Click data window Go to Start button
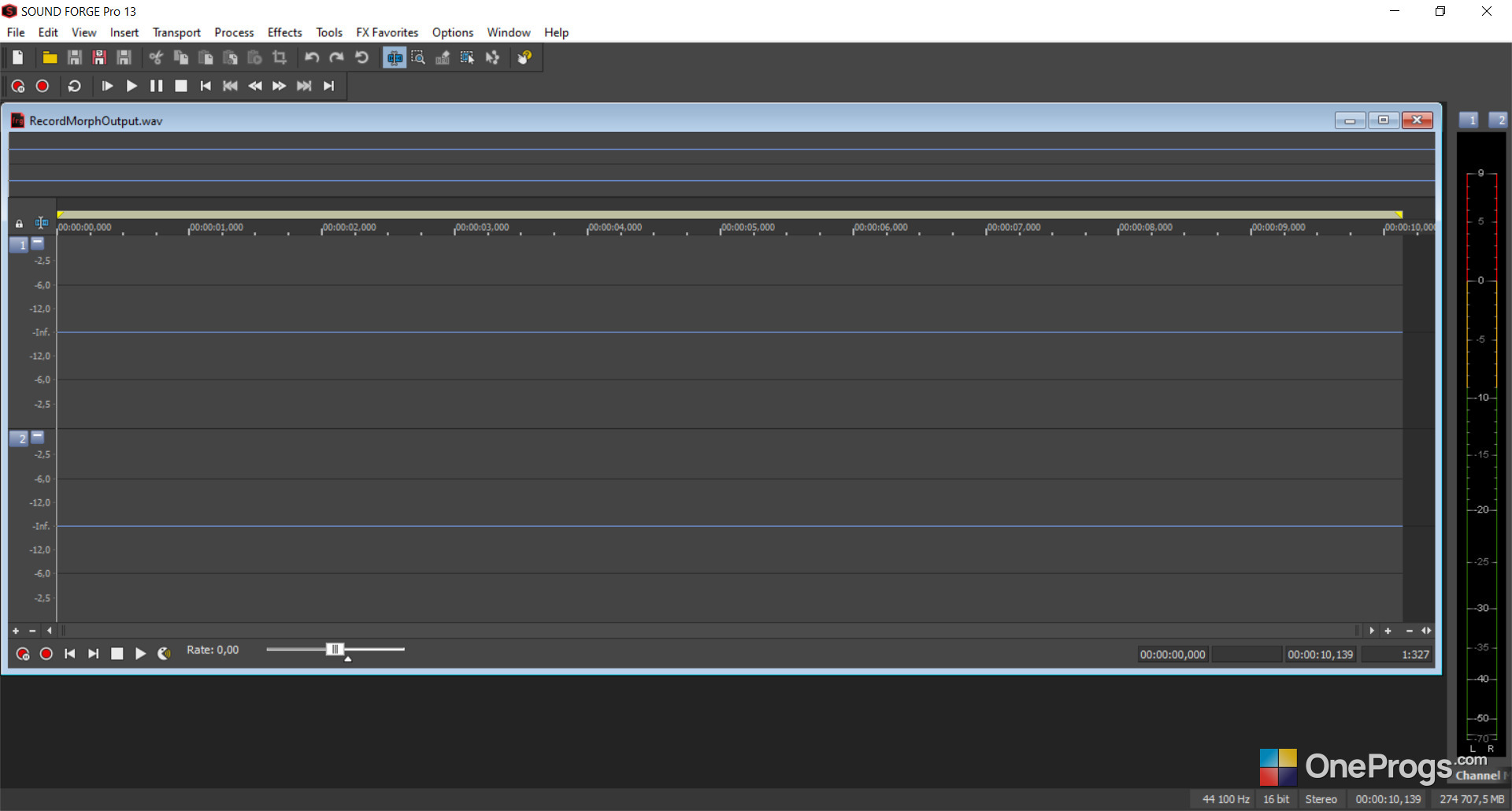The height and width of the screenshot is (811, 1512). (x=69, y=654)
